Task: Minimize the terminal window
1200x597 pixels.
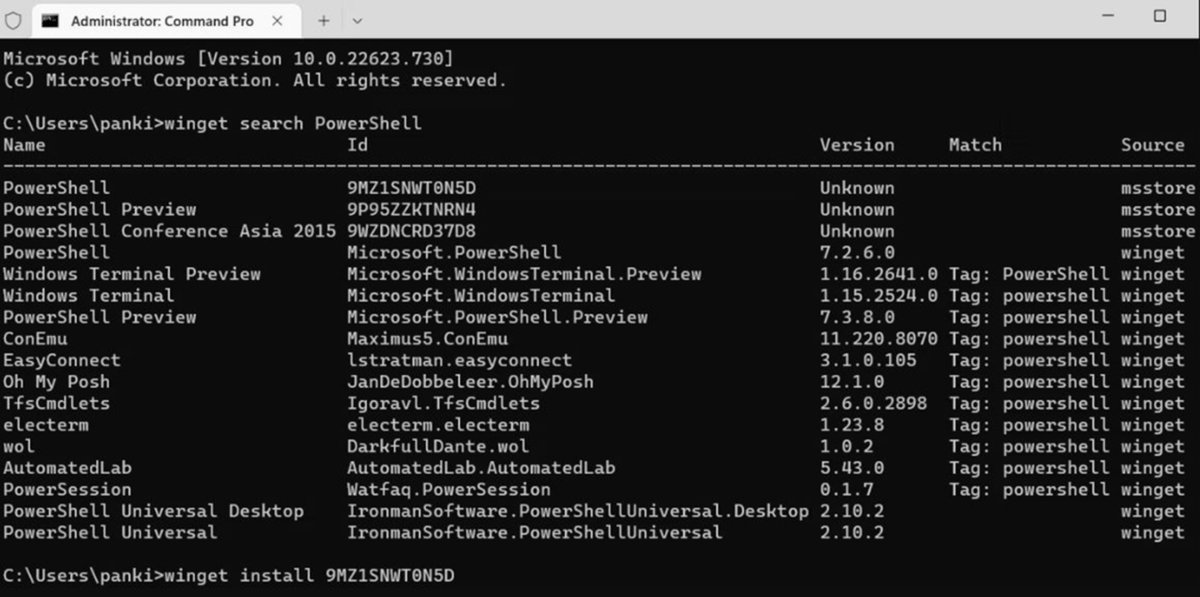Action: tap(1108, 17)
